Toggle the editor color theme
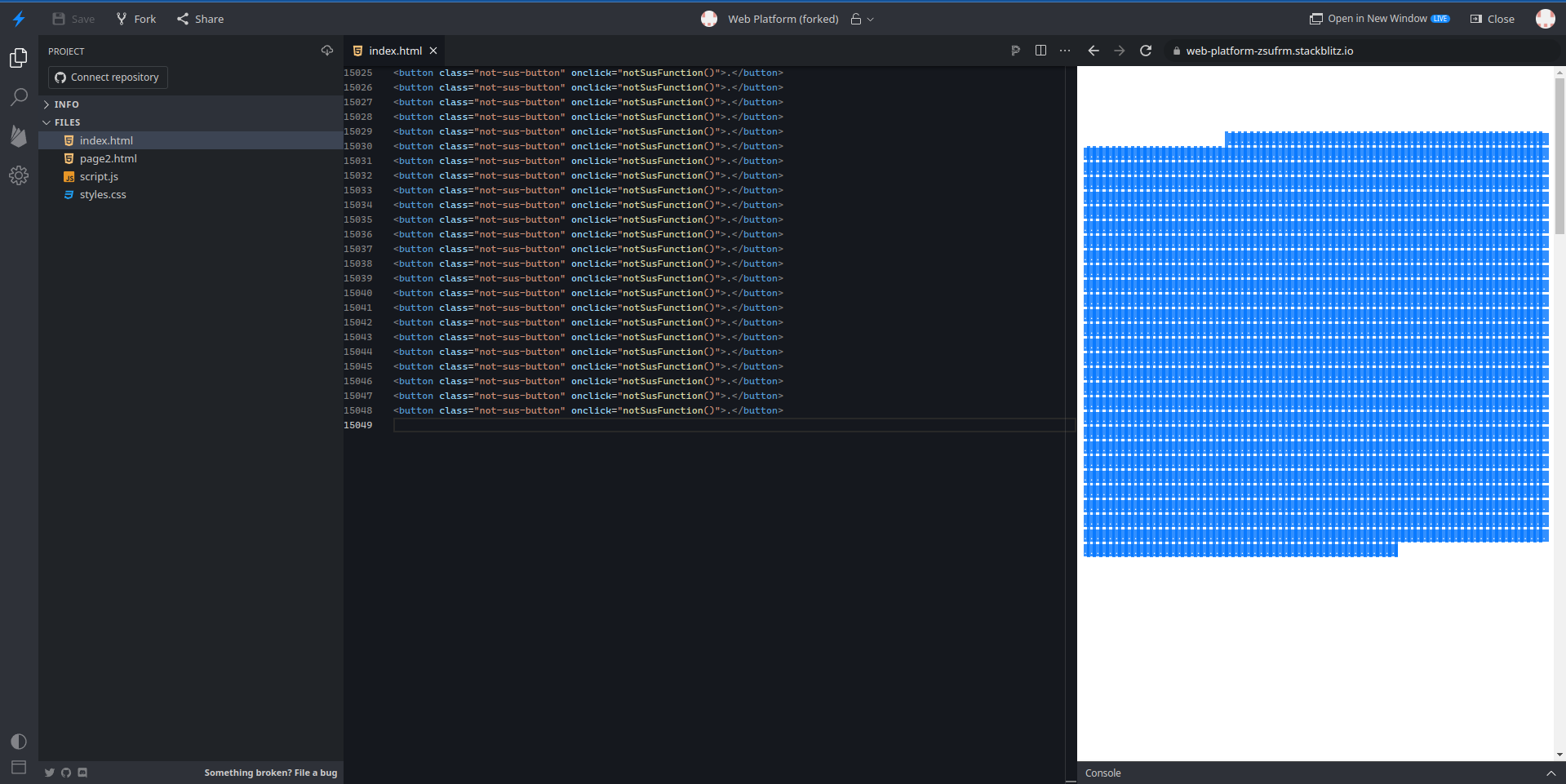Image resolution: width=1566 pixels, height=784 pixels. 19,742
